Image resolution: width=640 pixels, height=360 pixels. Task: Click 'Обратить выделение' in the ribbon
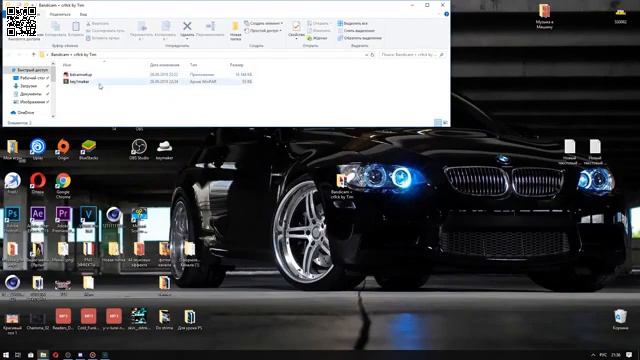coord(359,38)
